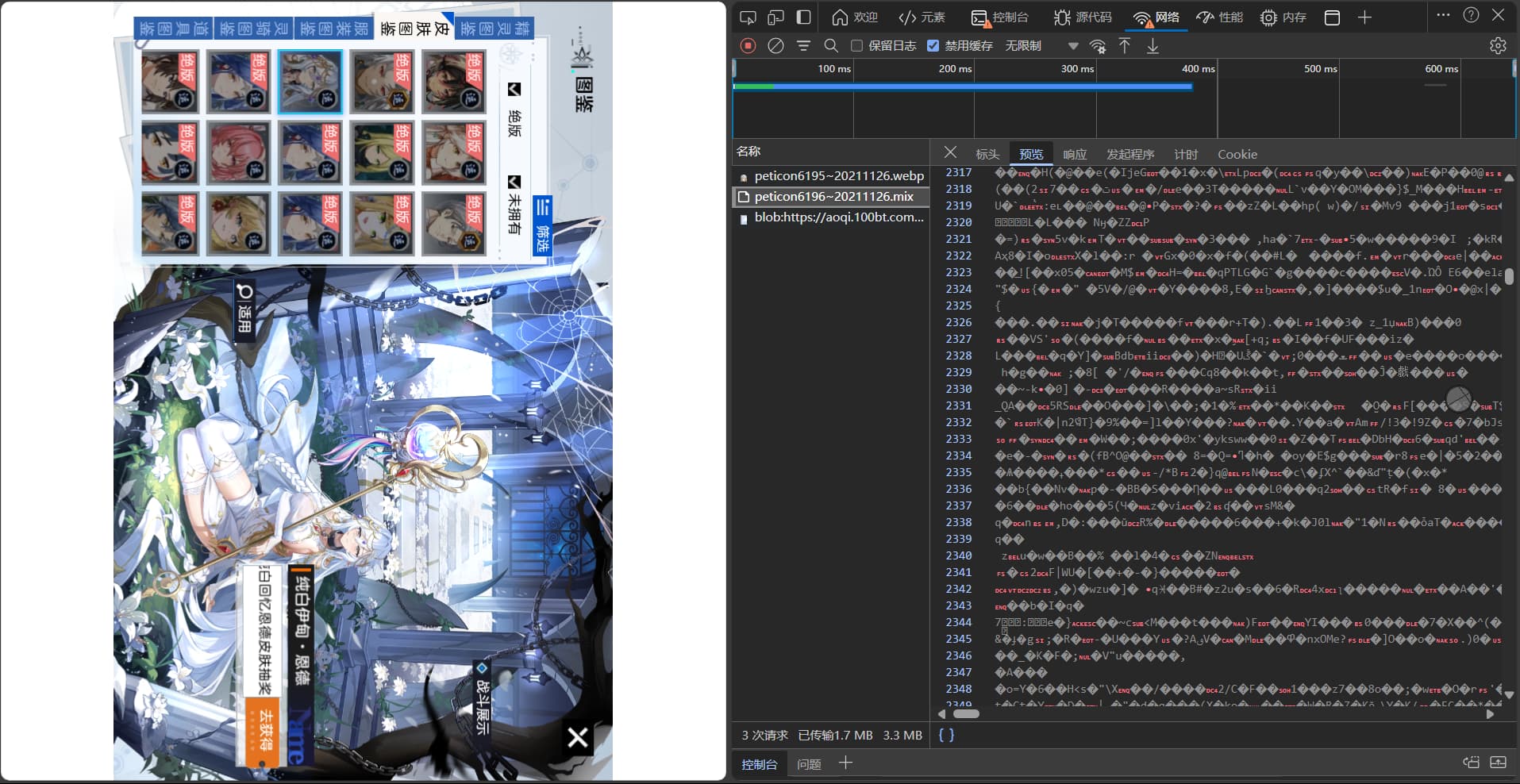Viewport: 1520px width, 784px height.
Task: Open the three-dots customize DevTools menu
Action: click(x=1443, y=15)
